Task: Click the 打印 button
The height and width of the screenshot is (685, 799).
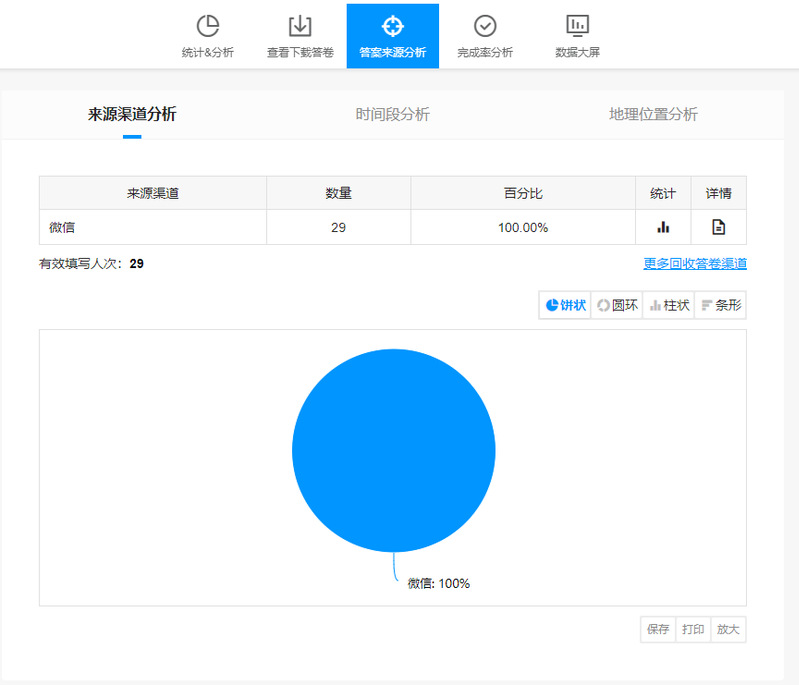Action: click(693, 629)
